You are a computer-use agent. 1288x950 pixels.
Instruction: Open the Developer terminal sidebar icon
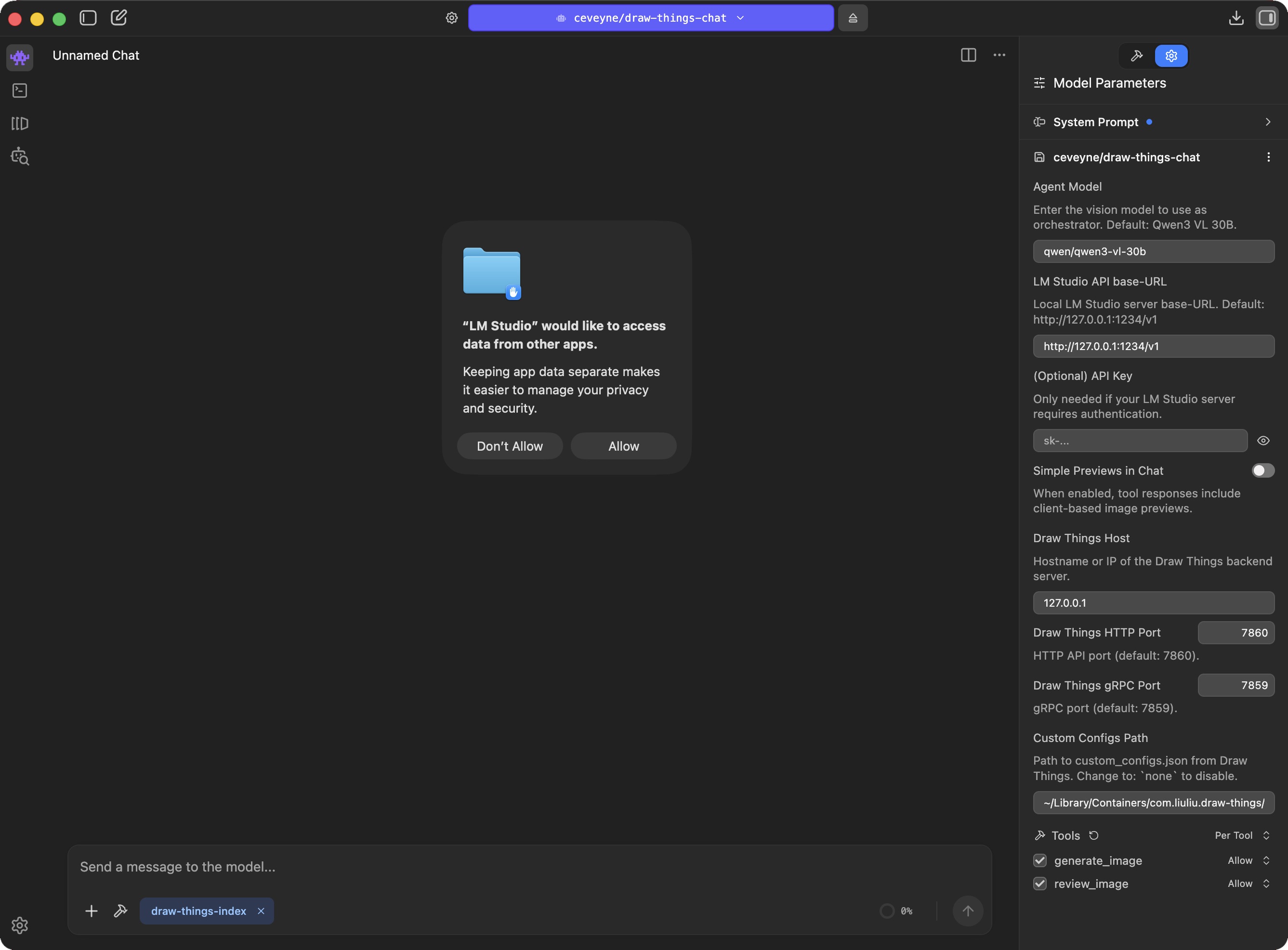tap(20, 91)
